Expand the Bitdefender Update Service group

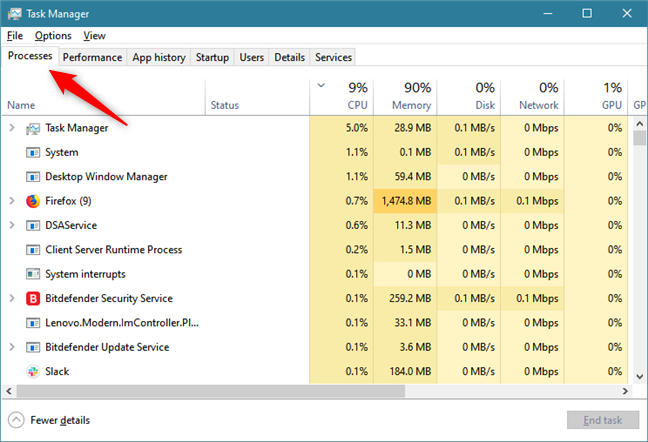pyautogui.click(x=12, y=347)
